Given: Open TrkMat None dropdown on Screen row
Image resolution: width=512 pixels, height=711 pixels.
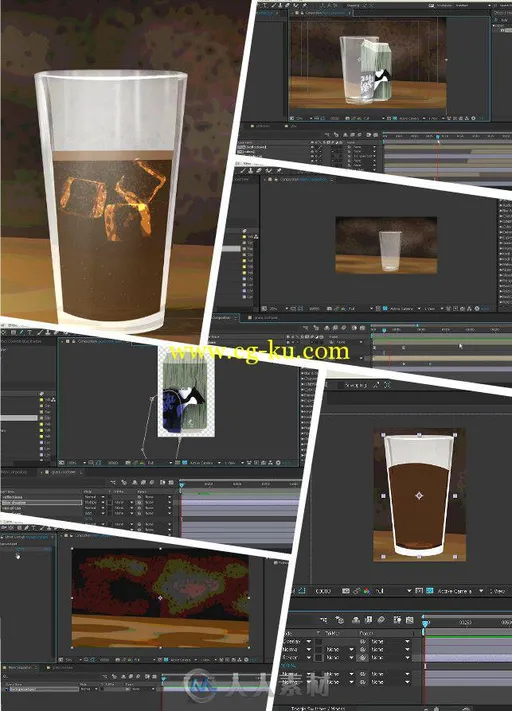Looking at the screenshot, I should tap(340, 657).
